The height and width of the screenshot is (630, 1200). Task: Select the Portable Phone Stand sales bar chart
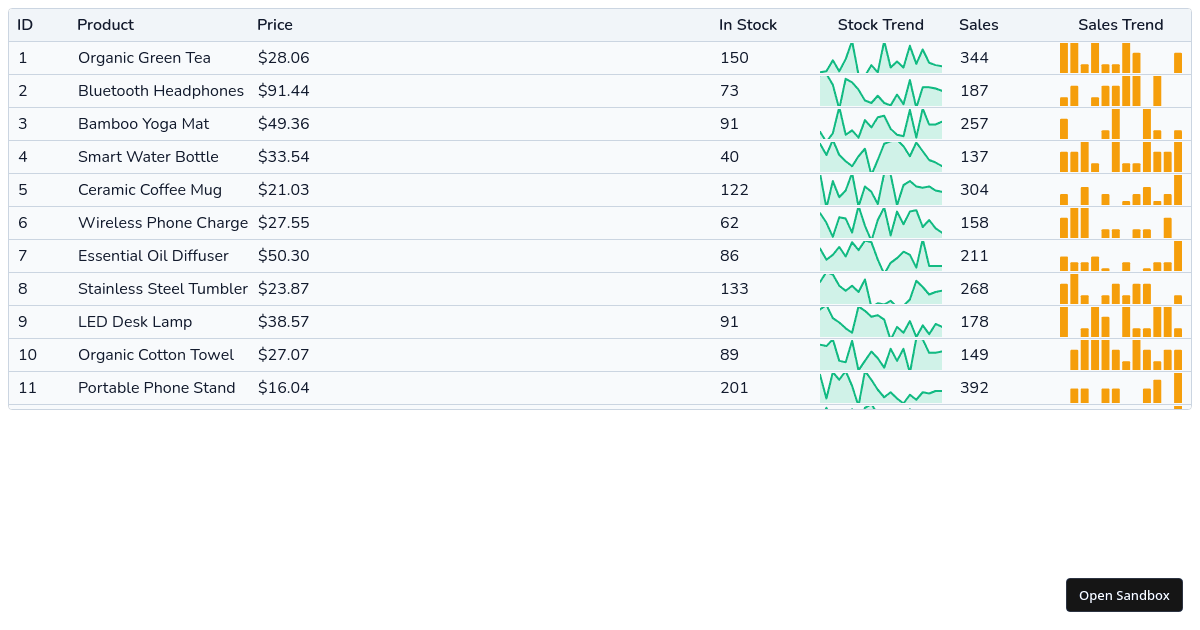[1121, 388]
